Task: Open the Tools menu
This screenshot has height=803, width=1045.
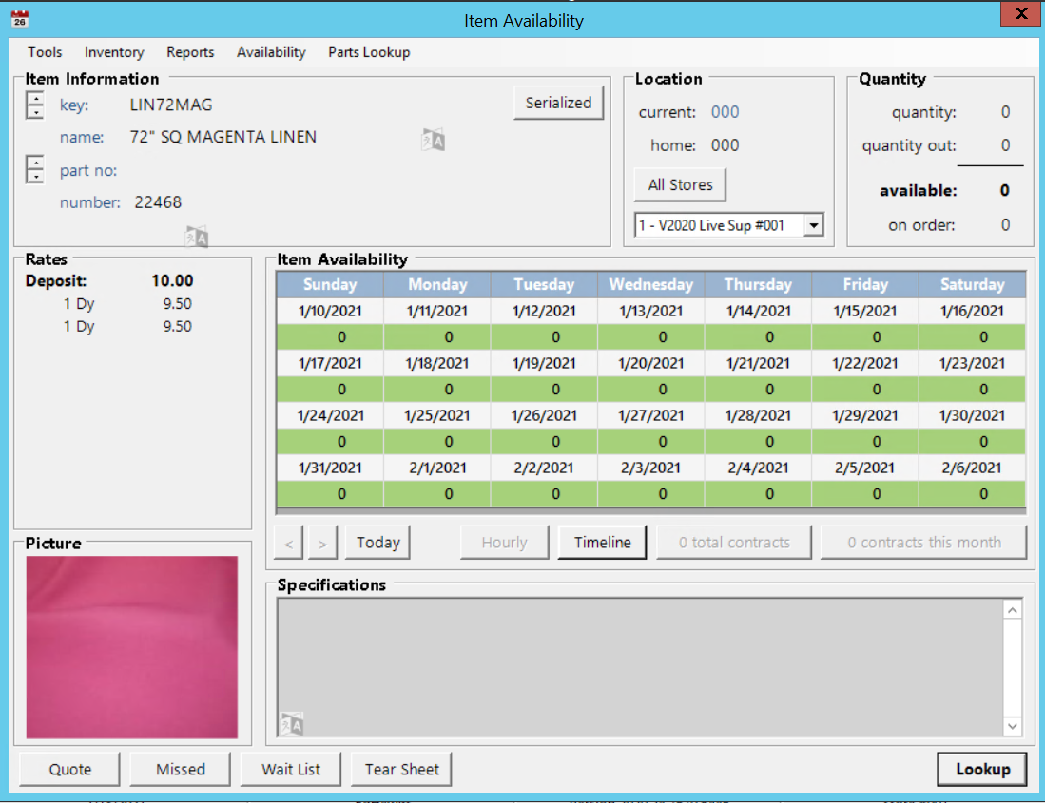Action: (45, 52)
